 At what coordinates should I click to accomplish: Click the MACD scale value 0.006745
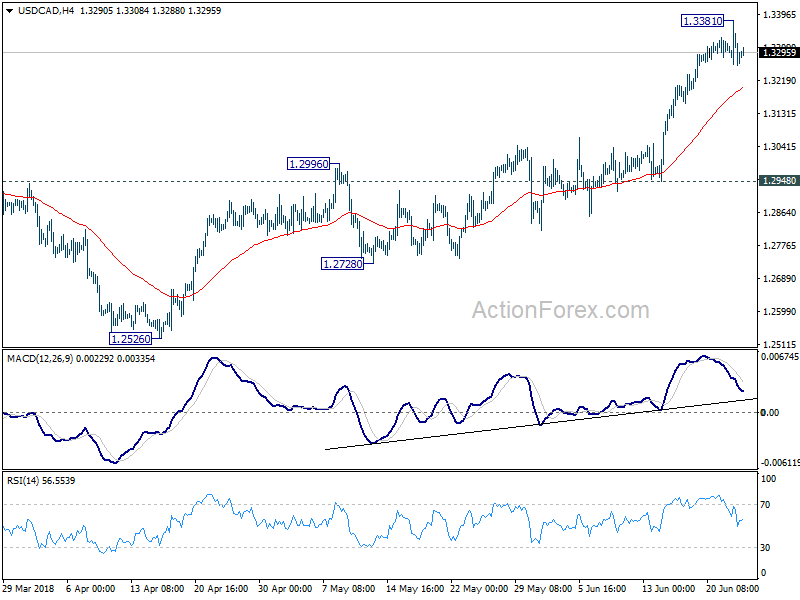[780, 357]
